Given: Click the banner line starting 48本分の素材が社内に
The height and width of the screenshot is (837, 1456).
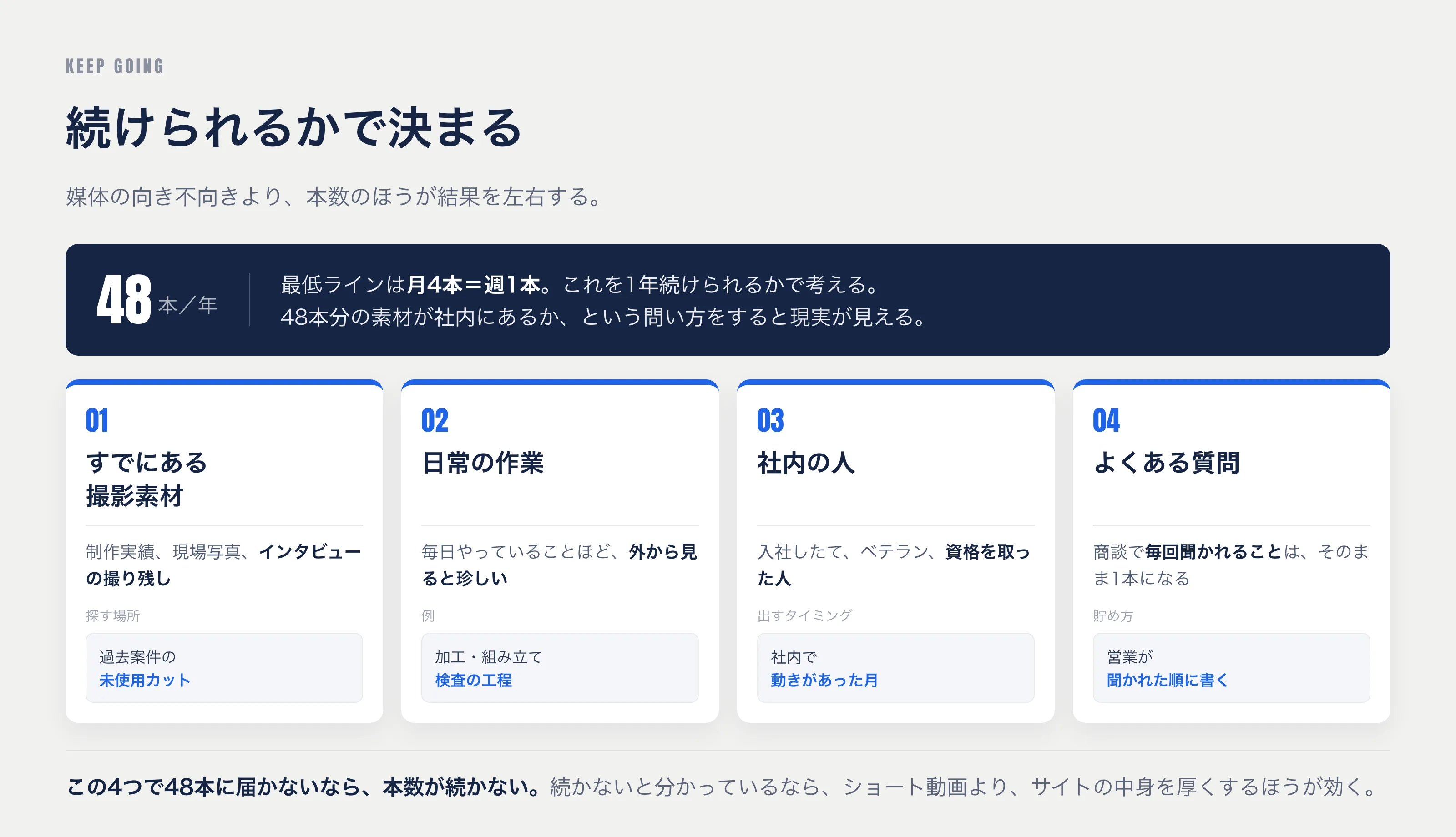Looking at the screenshot, I should (602, 317).
